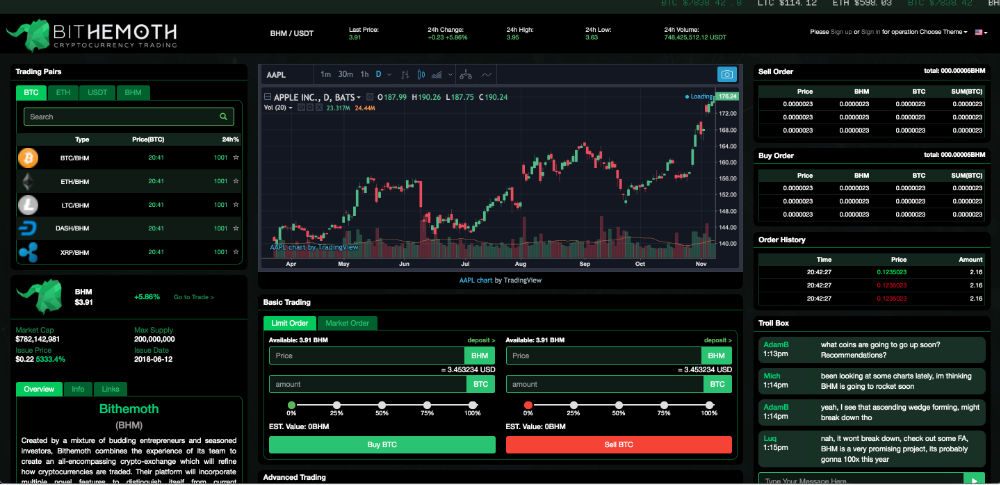Click the line wave icon in chart toolbar

pos(487,75)
